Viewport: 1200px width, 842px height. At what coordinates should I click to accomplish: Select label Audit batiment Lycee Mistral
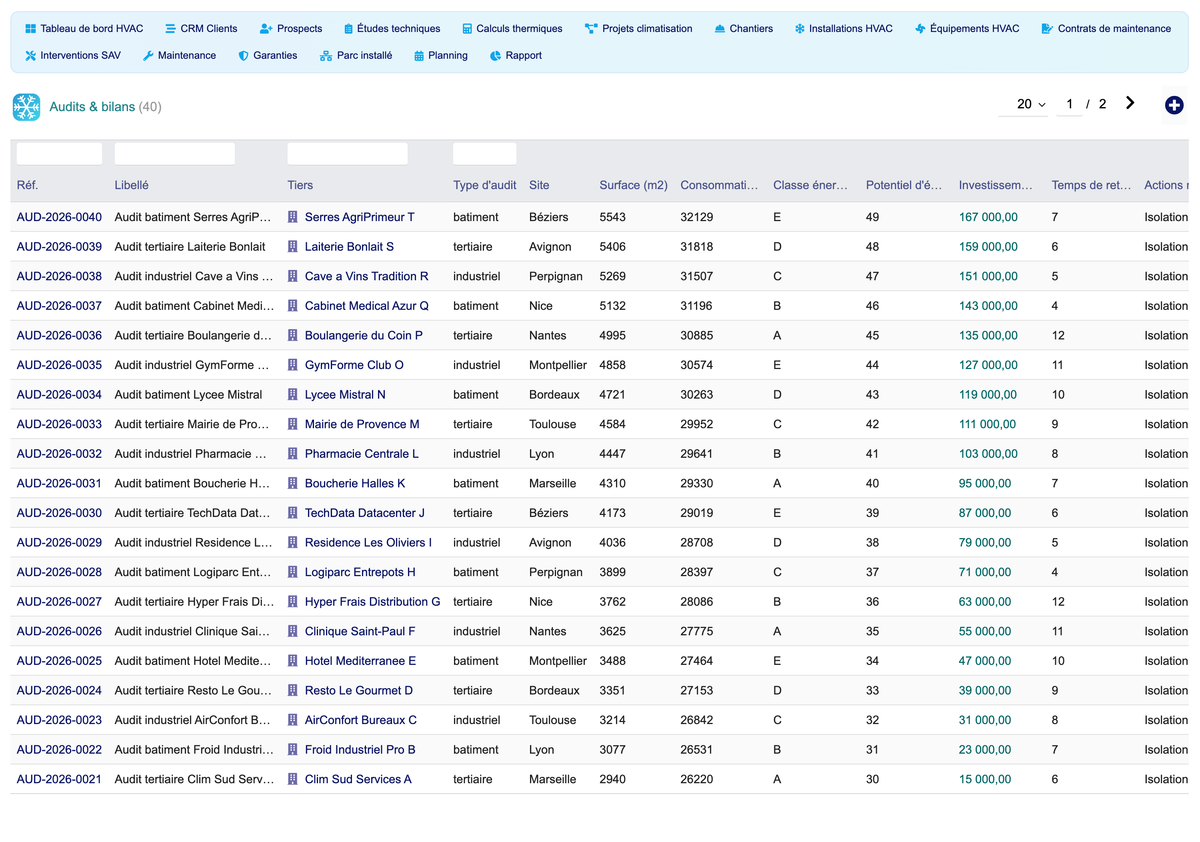pos(189,395)
